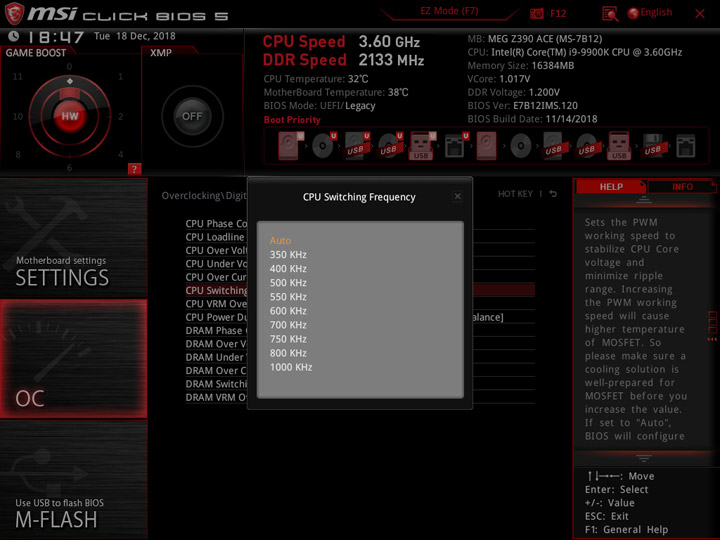Screen dimensions: 720x540
Task: Select UEFI network boot device icon
Action: pos(456,146)
